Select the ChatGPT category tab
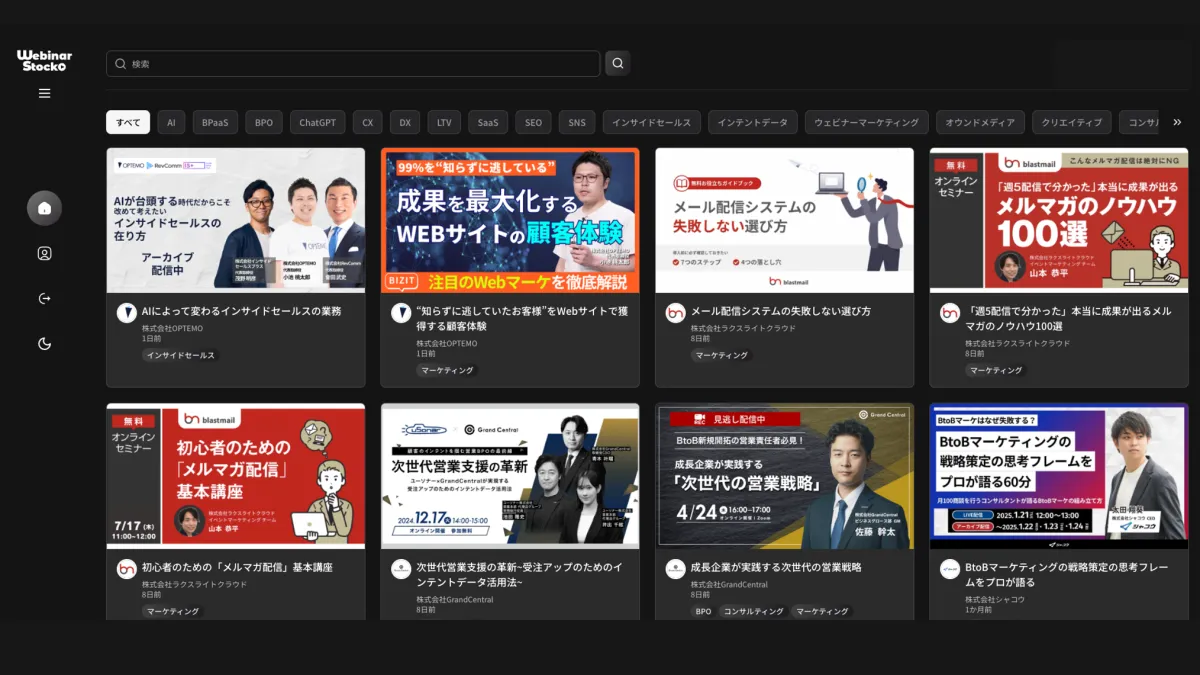The height and width of the screenshot is (675, 1200). (317, 122)
